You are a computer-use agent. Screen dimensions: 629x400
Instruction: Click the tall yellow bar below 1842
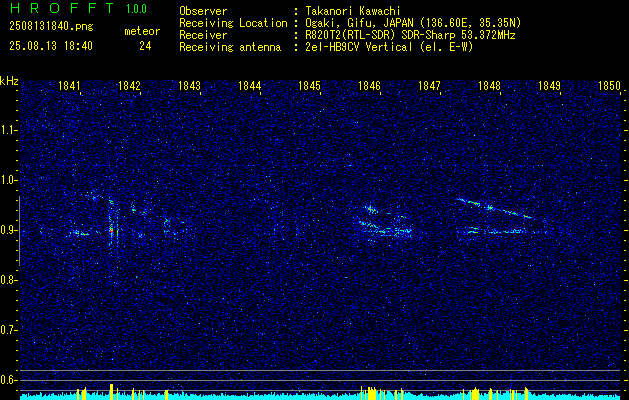(112, 392)
